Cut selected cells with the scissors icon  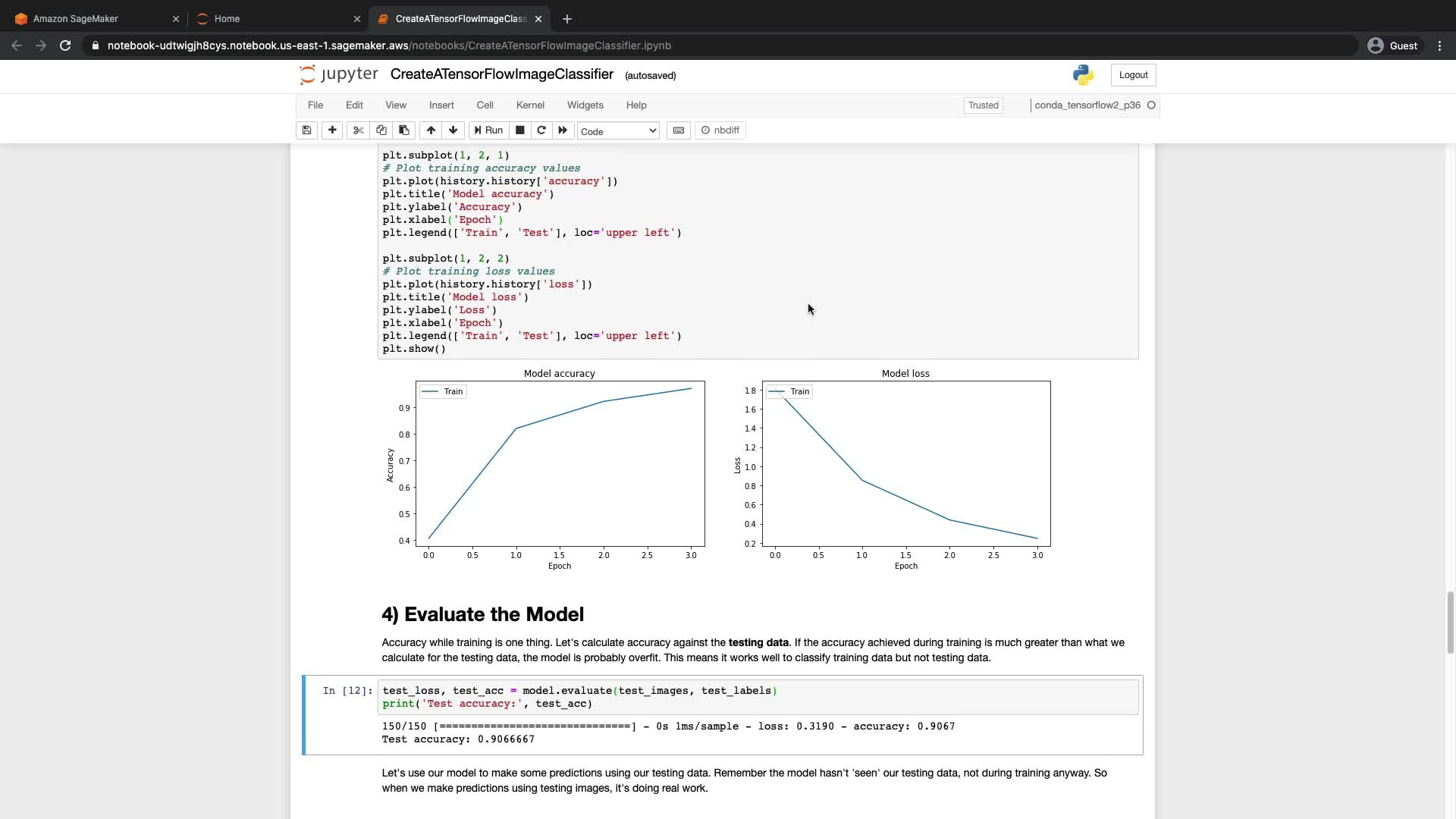tap(359, 130)
